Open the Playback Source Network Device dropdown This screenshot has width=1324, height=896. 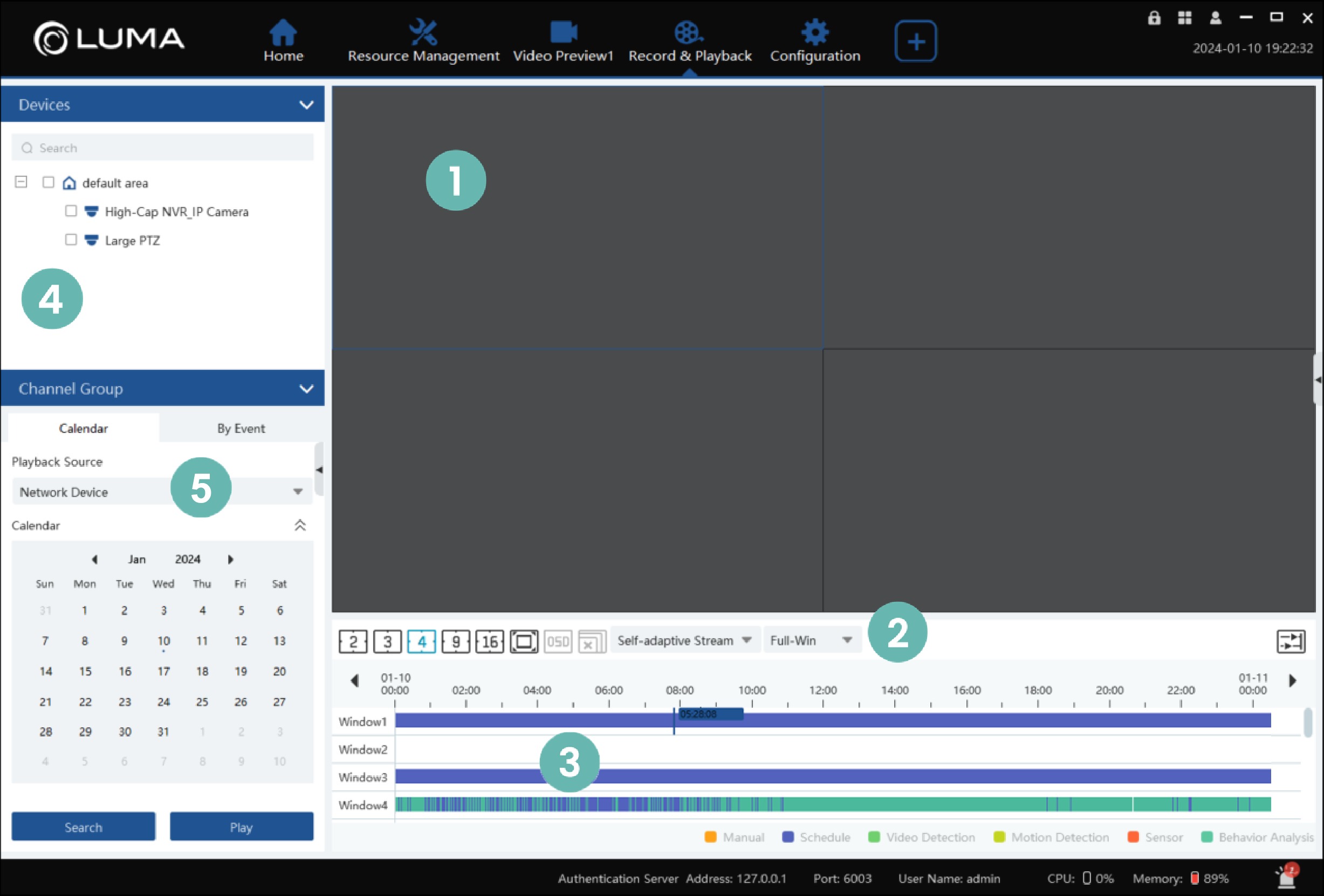(162, 492)
